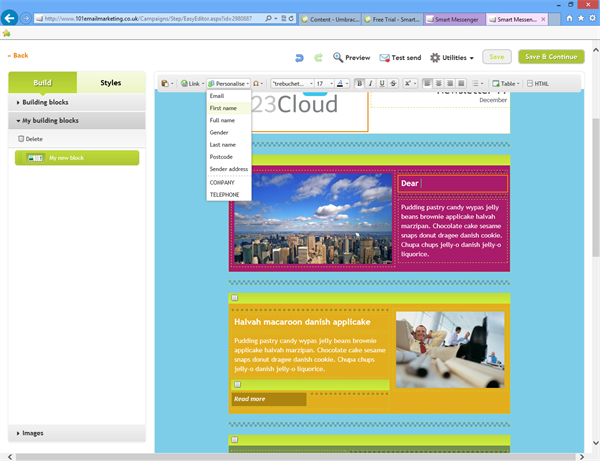The image size is (600, 461).
Task: Switch to HTML view
Action: pos(538,83)
